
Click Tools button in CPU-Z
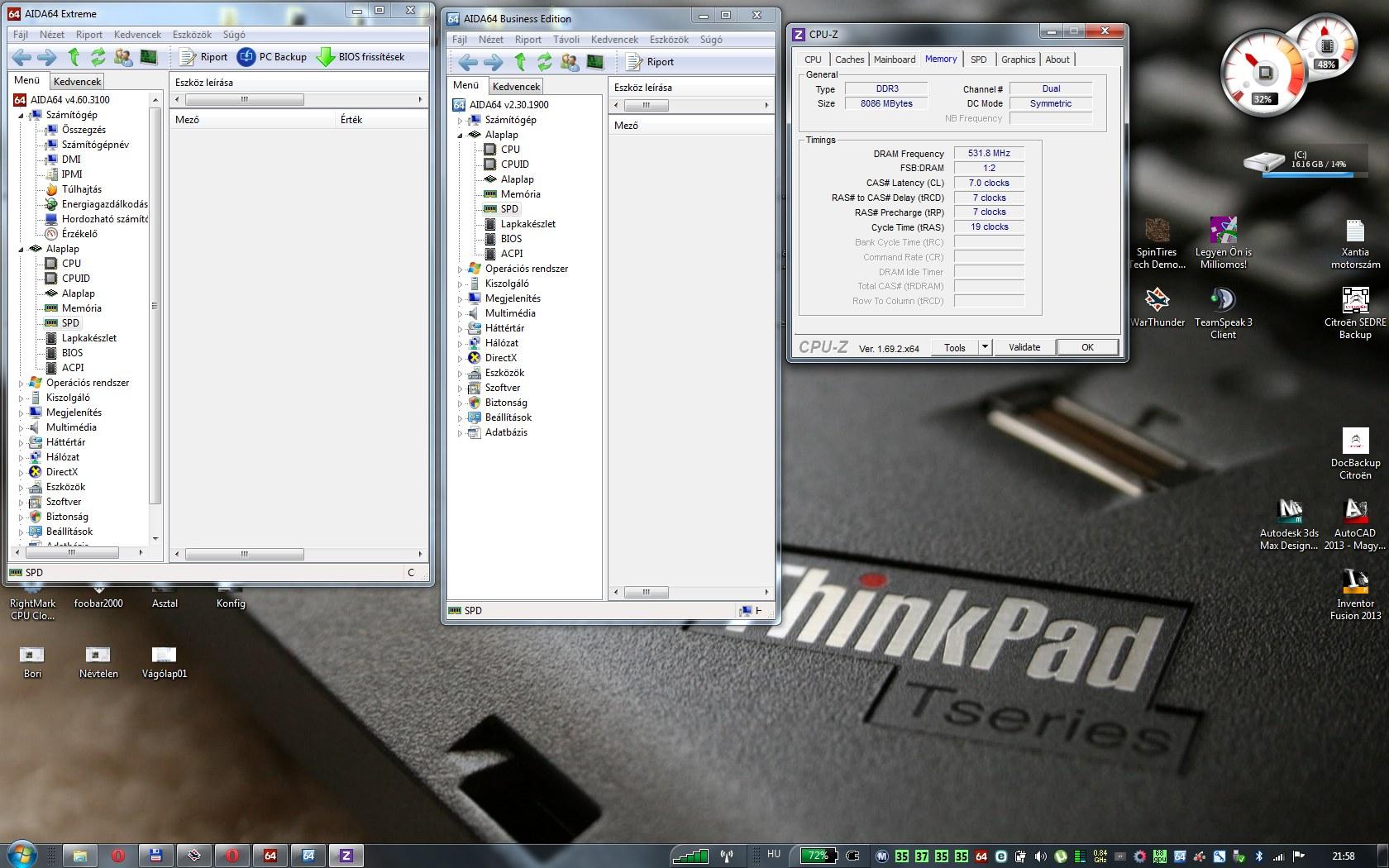pyautogui.click(x=955, y=348)
